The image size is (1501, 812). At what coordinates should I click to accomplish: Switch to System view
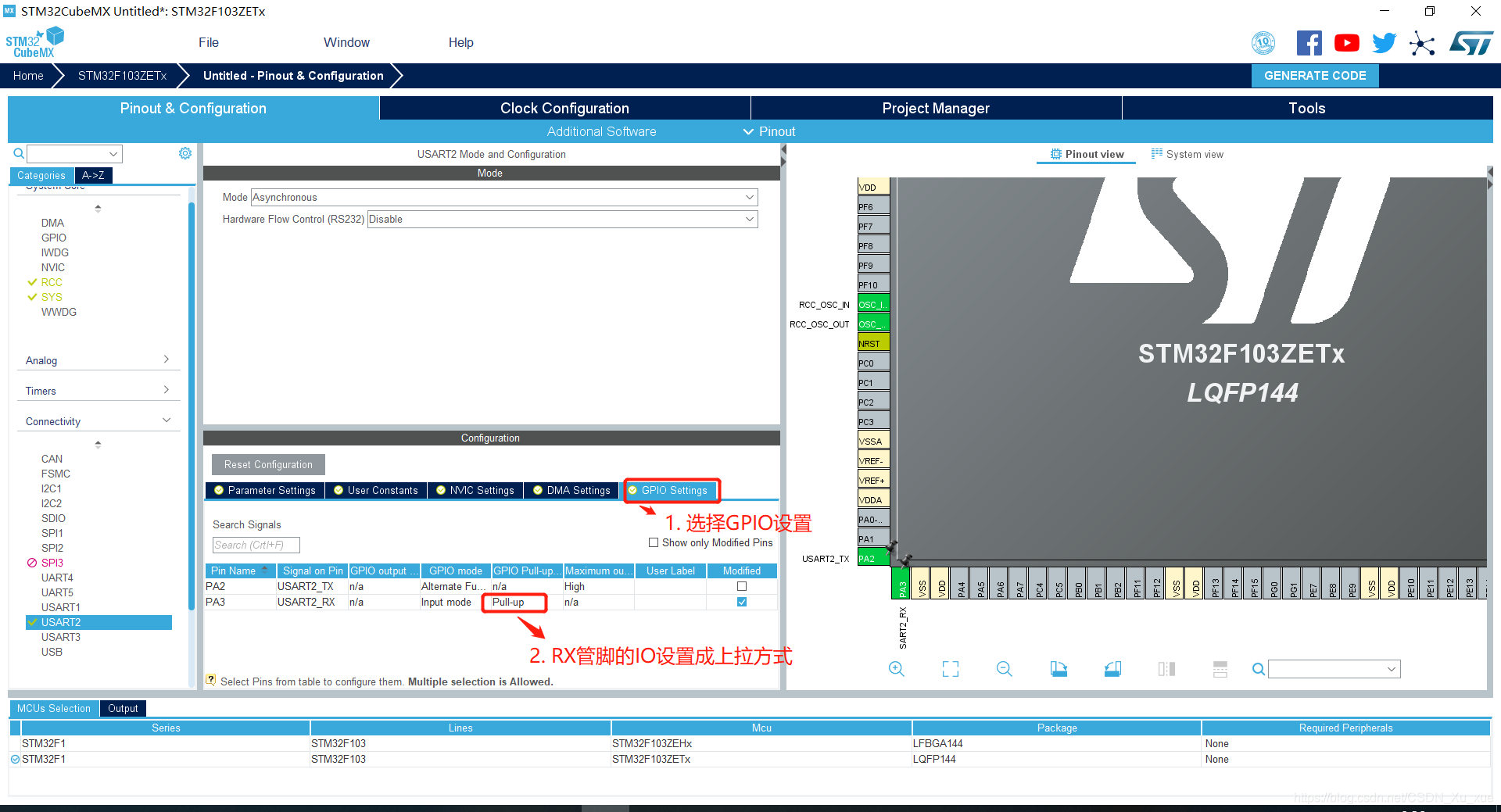pos(1187,154)
